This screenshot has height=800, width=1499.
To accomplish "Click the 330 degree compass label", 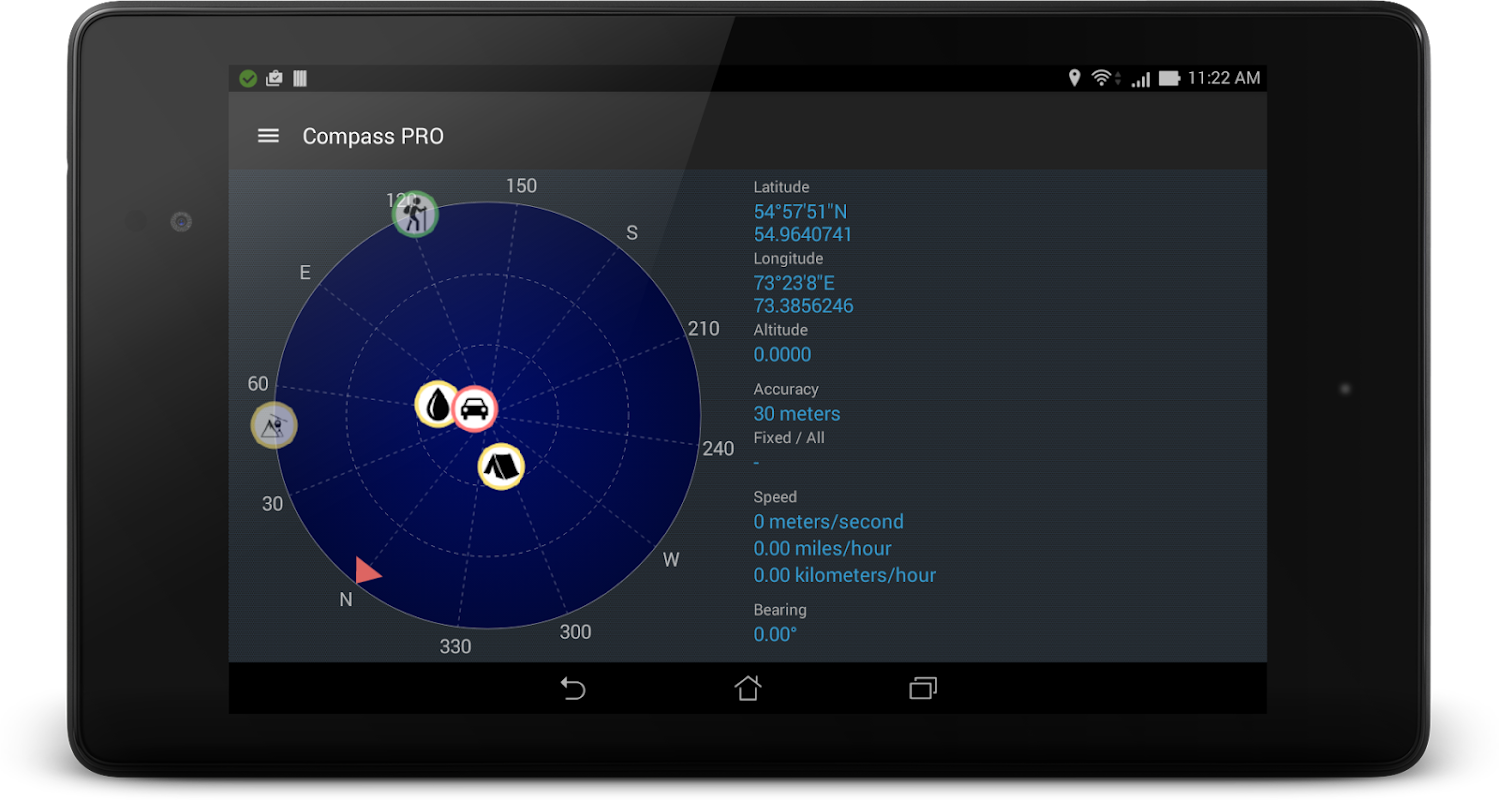I will click(455, 647).
